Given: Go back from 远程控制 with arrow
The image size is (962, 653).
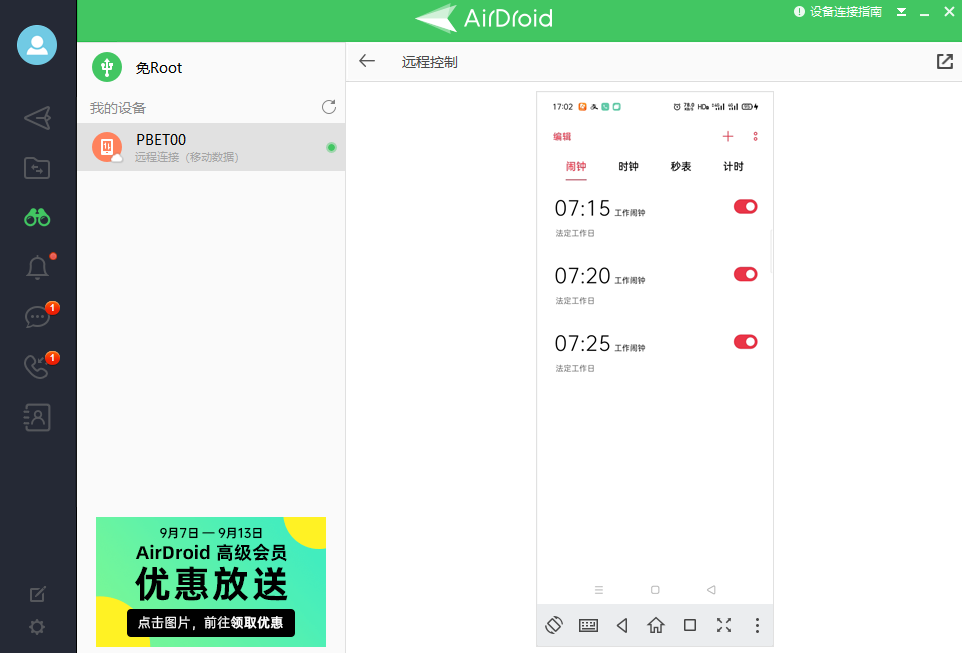Looking at the screenshot, I should click(x=367, y=61).
